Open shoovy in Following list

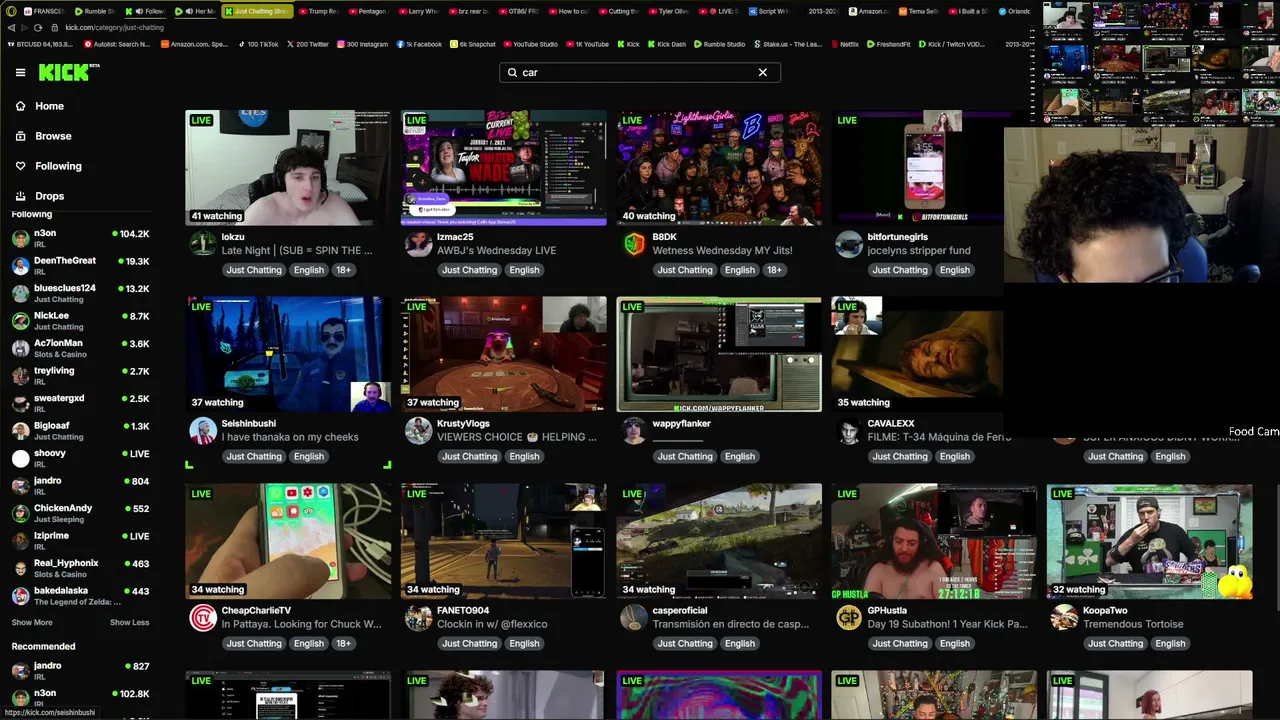80,458
